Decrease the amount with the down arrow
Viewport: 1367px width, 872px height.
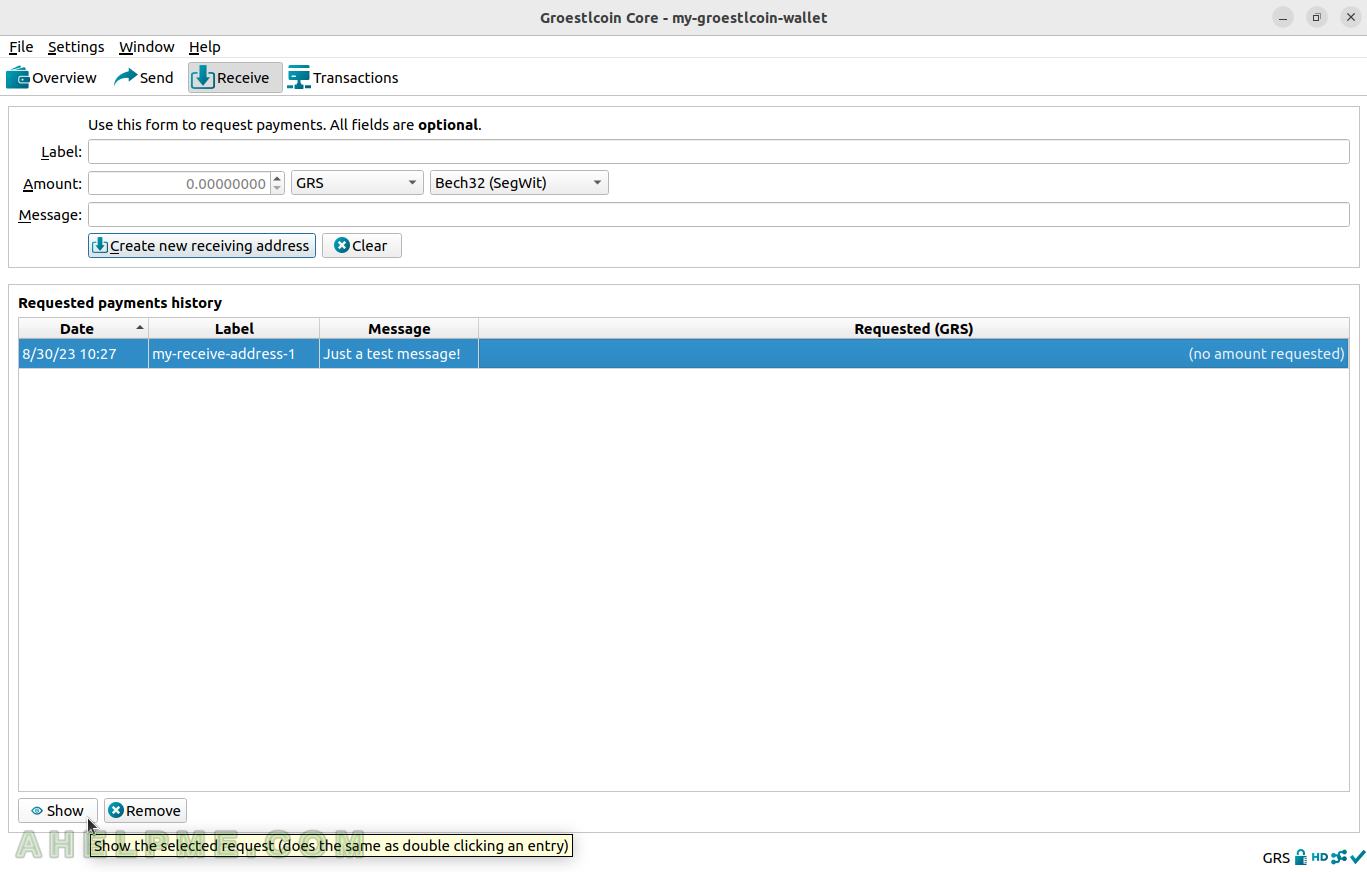coord(277,189)
